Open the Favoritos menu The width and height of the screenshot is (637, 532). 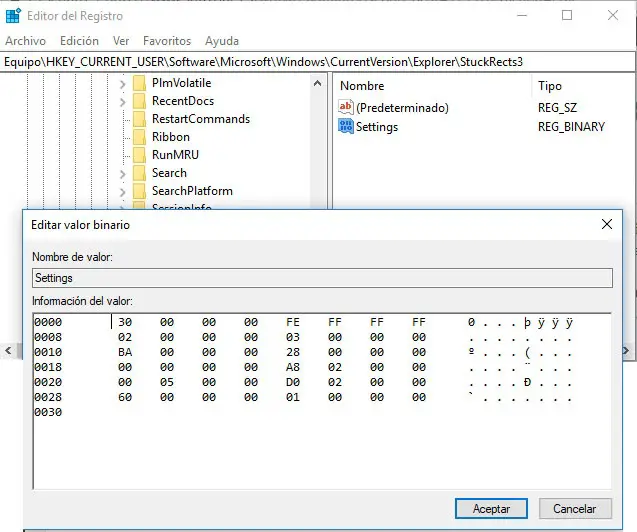[x=167, y=41]
